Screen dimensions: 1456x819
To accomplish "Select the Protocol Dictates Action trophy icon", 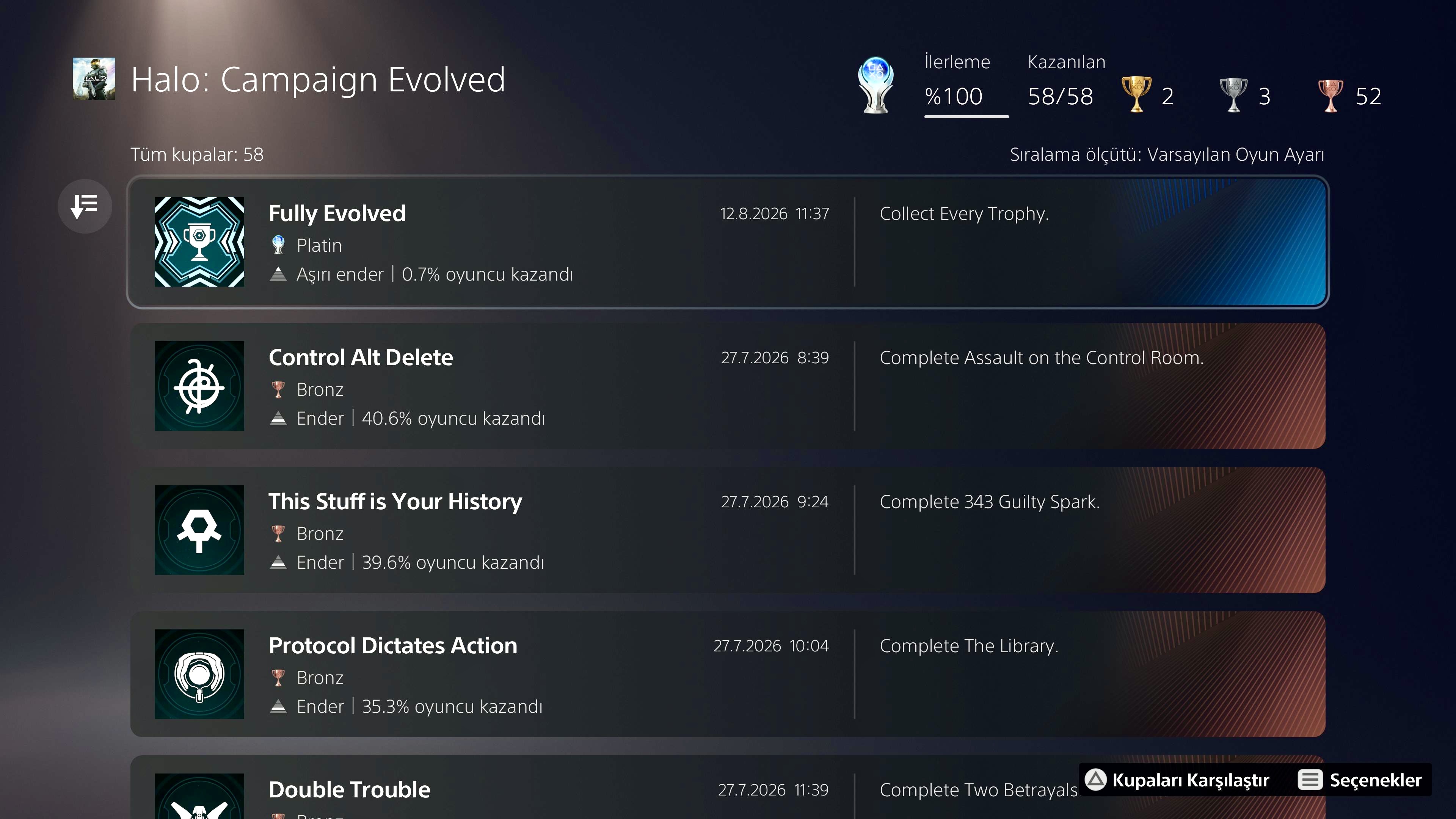I will pos(199,674).
